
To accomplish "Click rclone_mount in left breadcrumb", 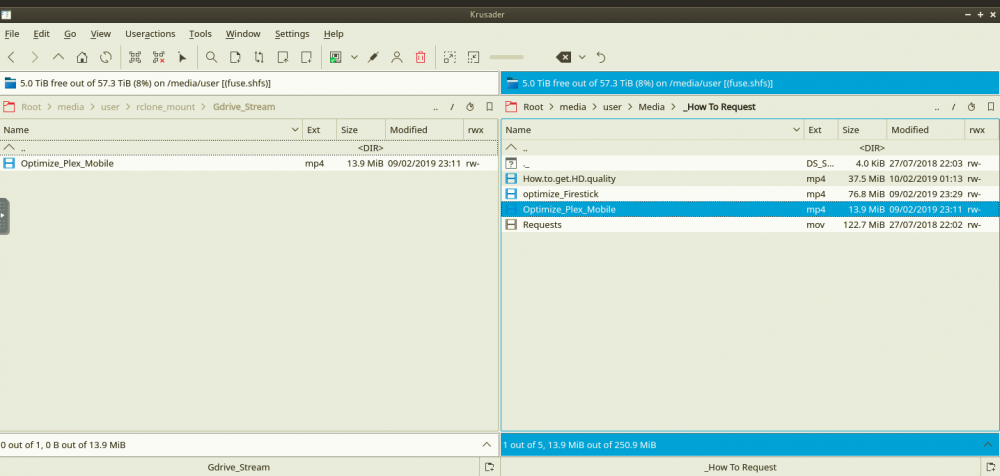I will [x=166, y=107].
